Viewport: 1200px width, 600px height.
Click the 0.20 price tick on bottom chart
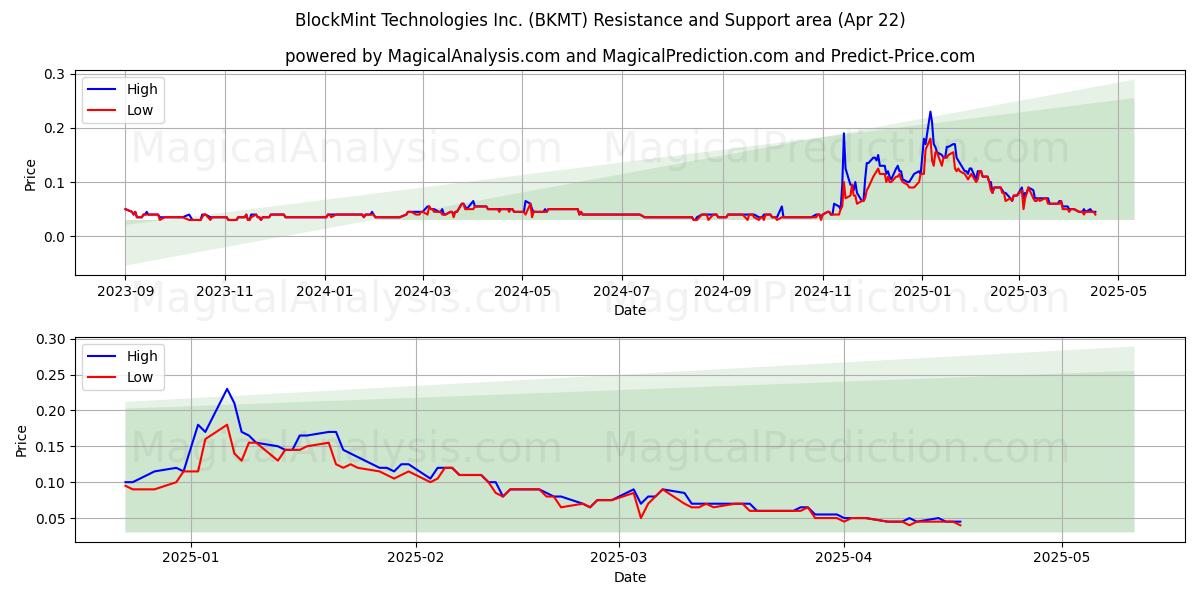(x=51, y=411)
